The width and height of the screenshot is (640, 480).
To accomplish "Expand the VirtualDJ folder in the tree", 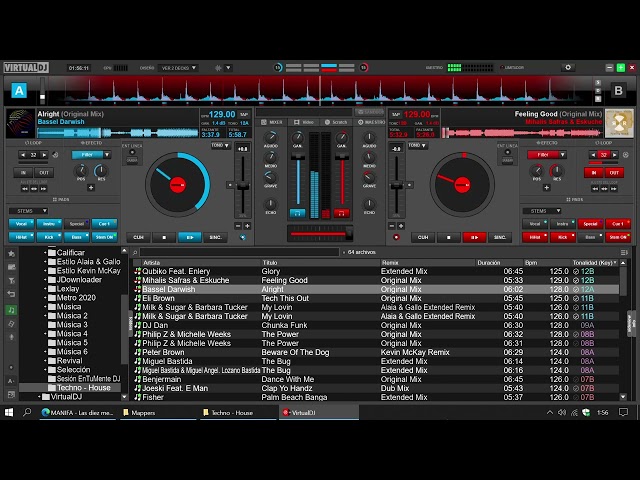I will 40,397.
